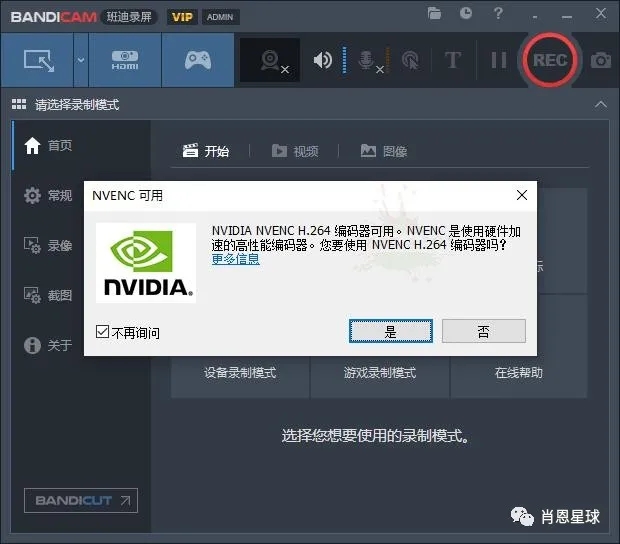Click the NVIDIA logo image
Screen dimensions: 620x544
(x=146, y=263)
